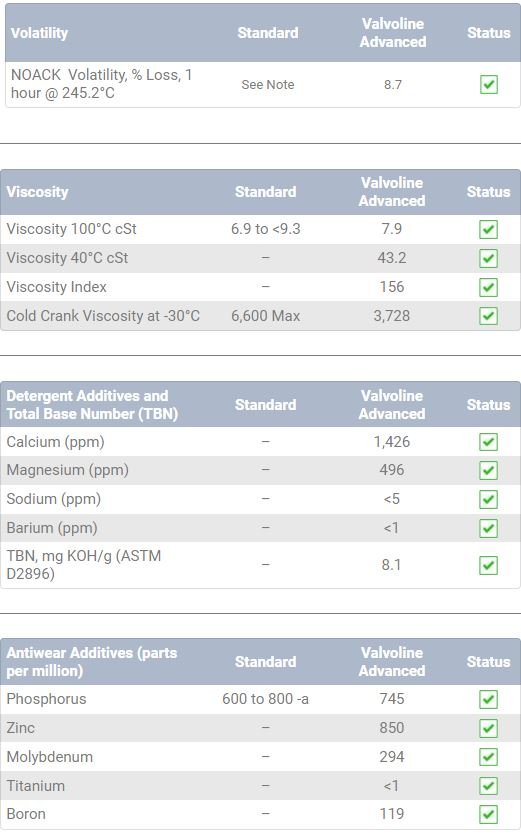
Task: Click the Sodium (ppm) status checkmark
Action: (488, 500)
